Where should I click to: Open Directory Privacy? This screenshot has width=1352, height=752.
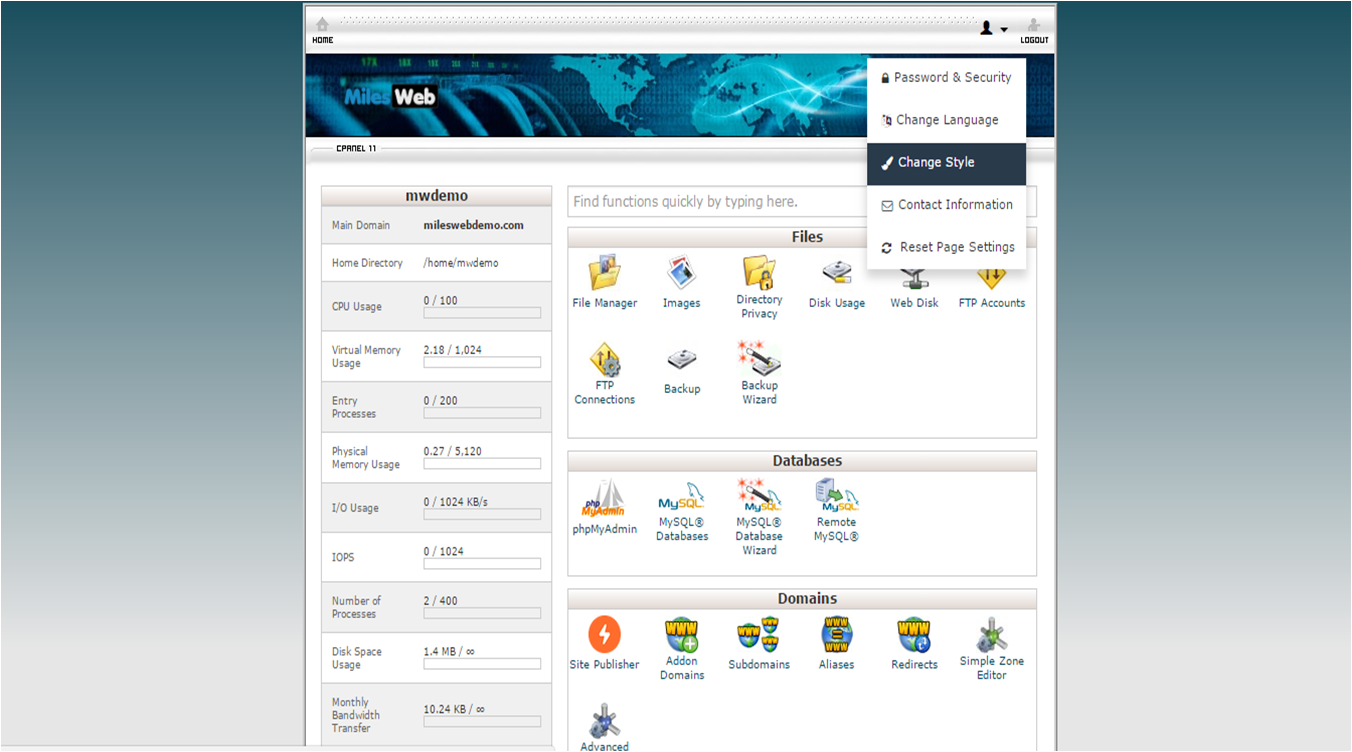coord(759,271)
